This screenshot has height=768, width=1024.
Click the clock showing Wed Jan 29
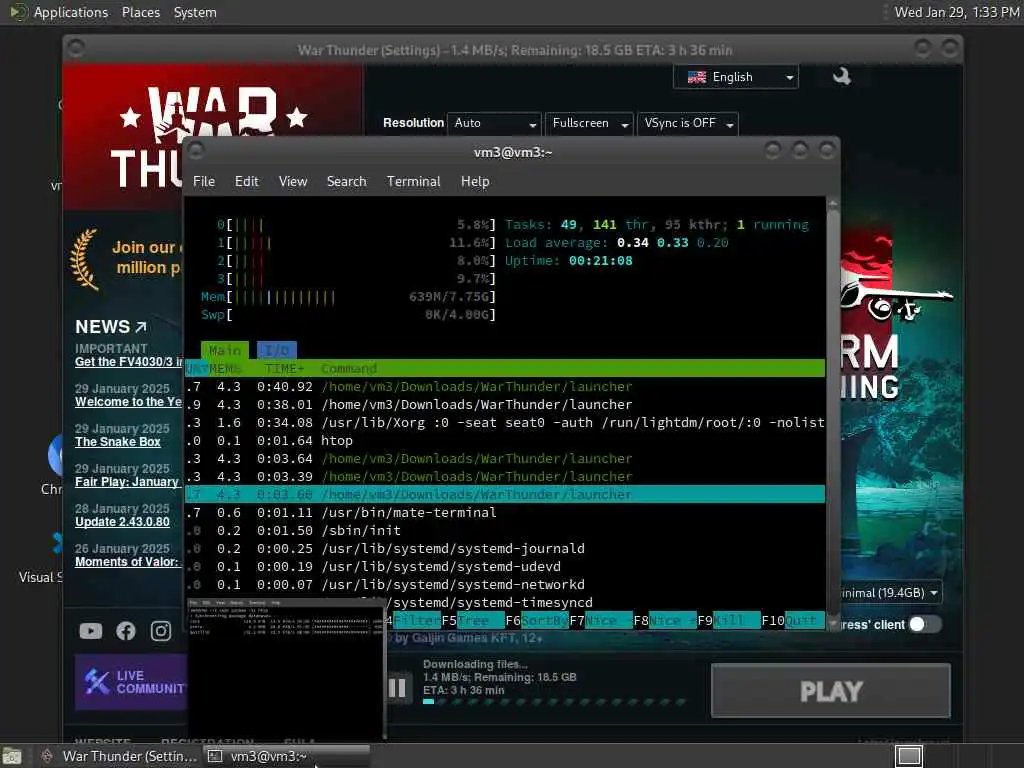(957, 12)
